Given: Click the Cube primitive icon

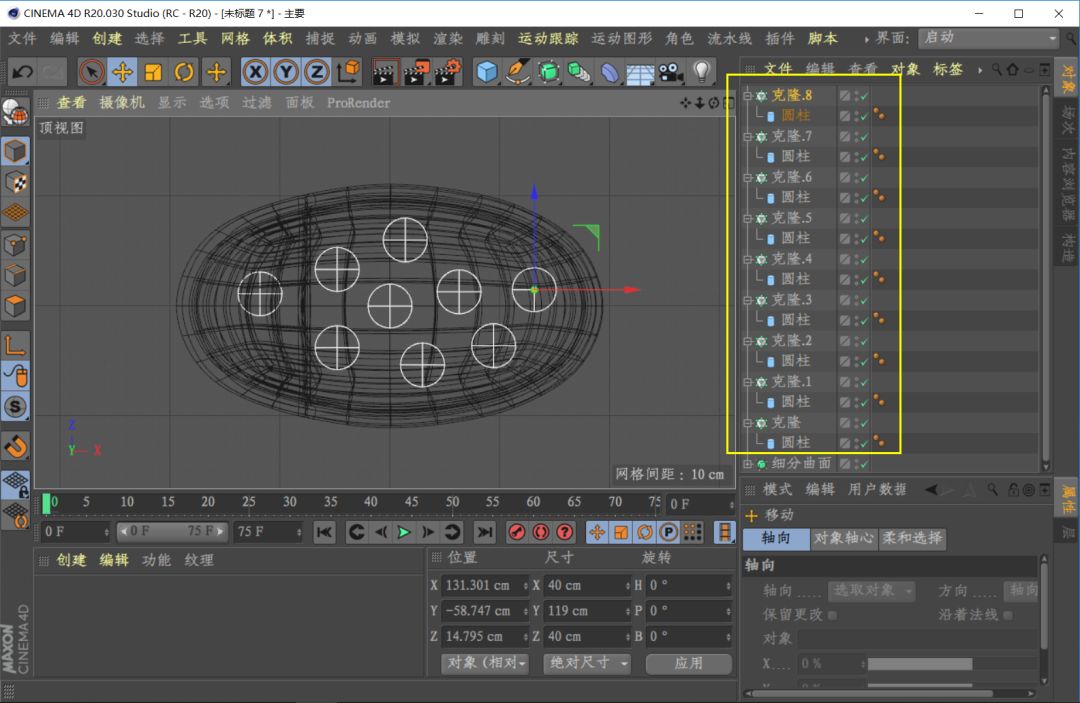Looking at the screenshot, I should point(487,72).
